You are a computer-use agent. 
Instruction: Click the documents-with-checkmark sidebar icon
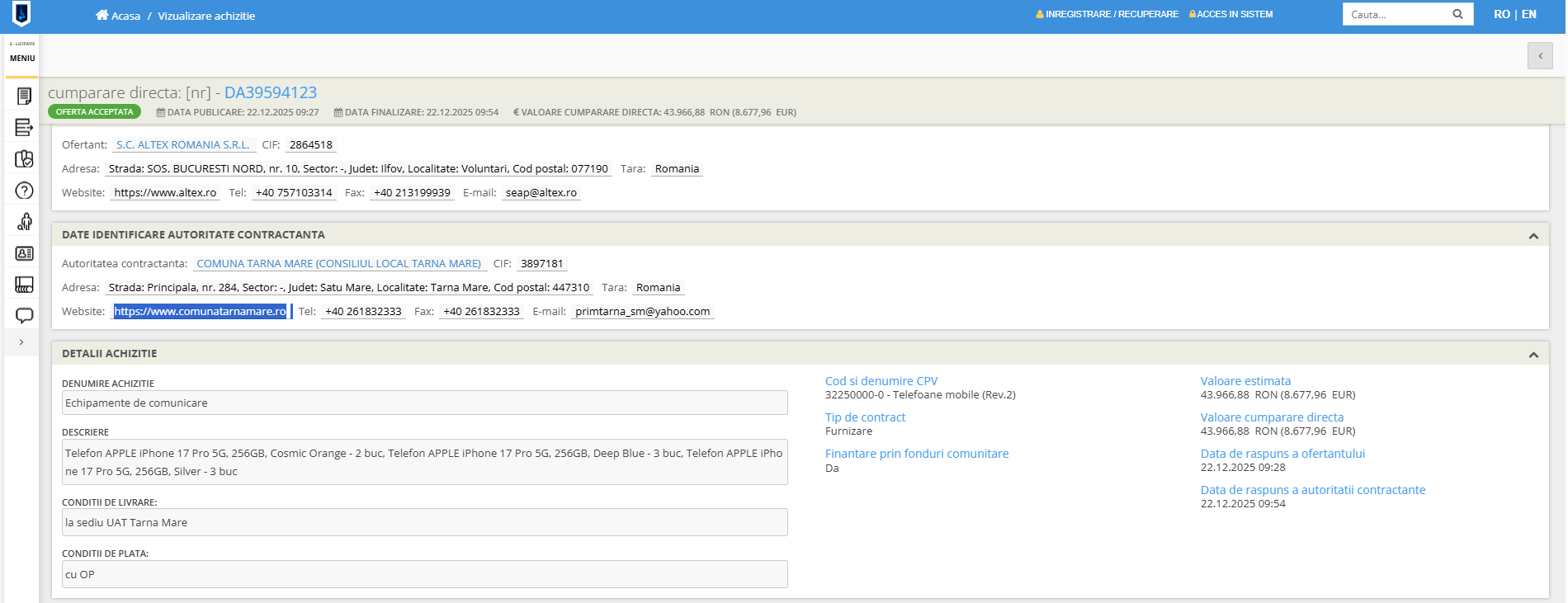[x=24, y=158]
